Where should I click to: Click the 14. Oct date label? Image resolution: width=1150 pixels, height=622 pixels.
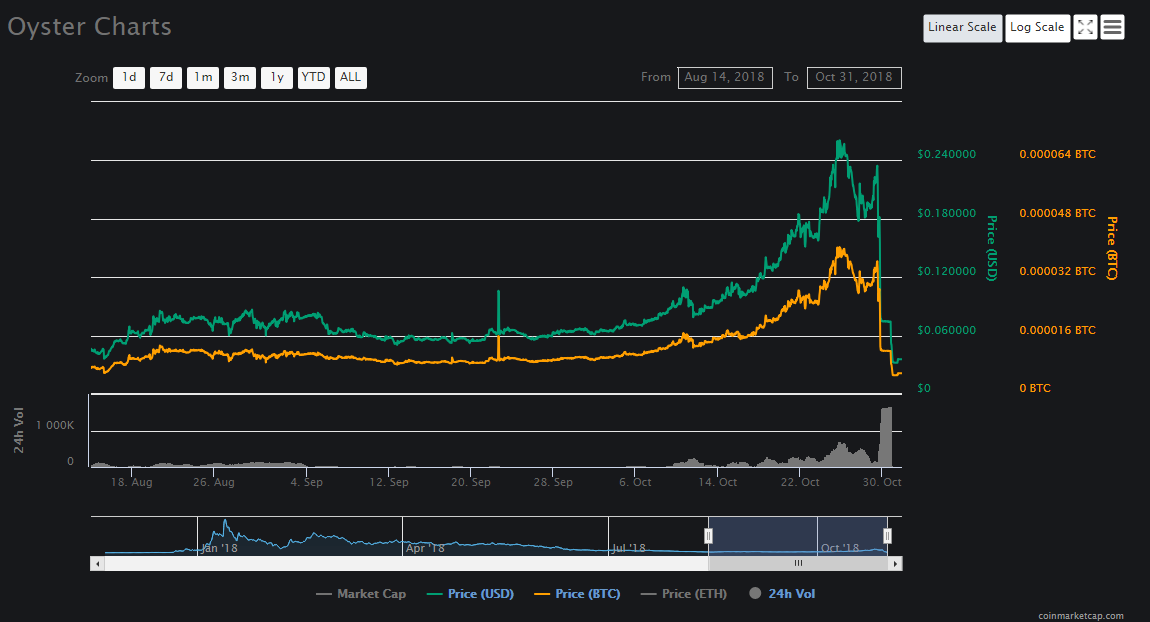coord(717,482)
